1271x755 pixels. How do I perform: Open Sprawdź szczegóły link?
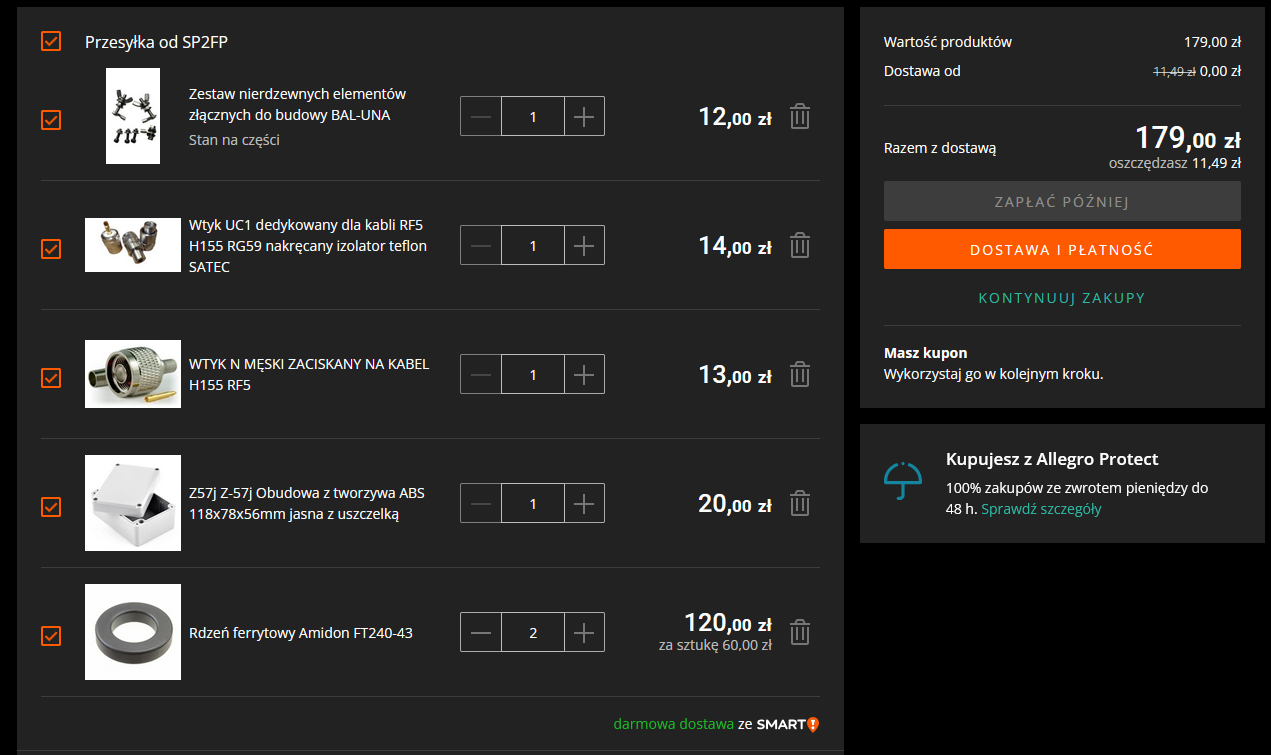pos(1041,509)
